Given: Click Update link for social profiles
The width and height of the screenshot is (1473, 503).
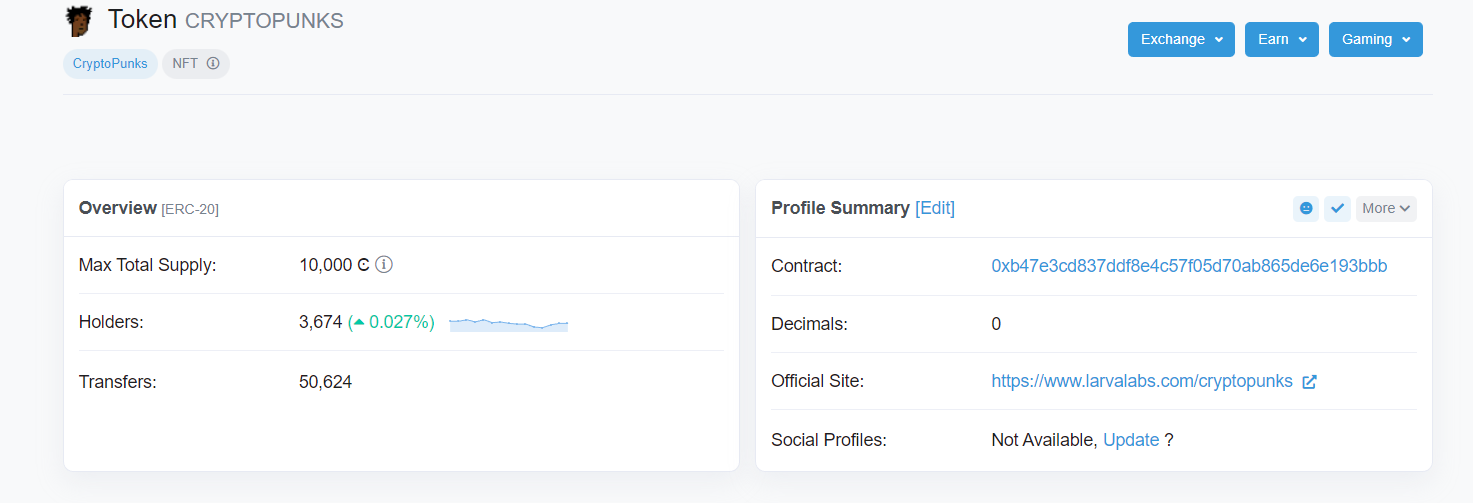Looking at the screenshot, I should coord(1131,440).
